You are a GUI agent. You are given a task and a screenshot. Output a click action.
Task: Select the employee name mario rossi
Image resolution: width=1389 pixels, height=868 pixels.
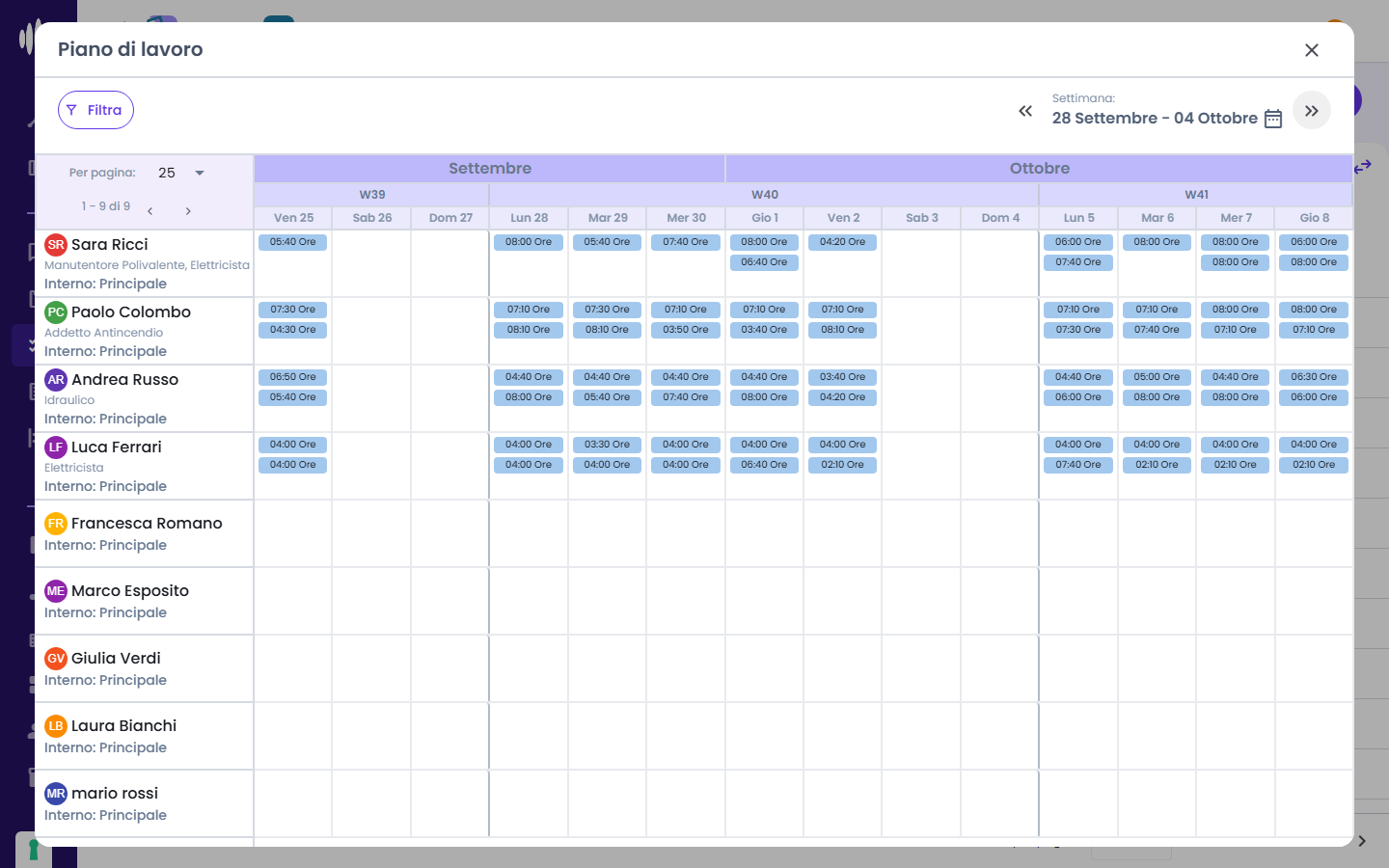pyautogui.click(x=115, y=793)
